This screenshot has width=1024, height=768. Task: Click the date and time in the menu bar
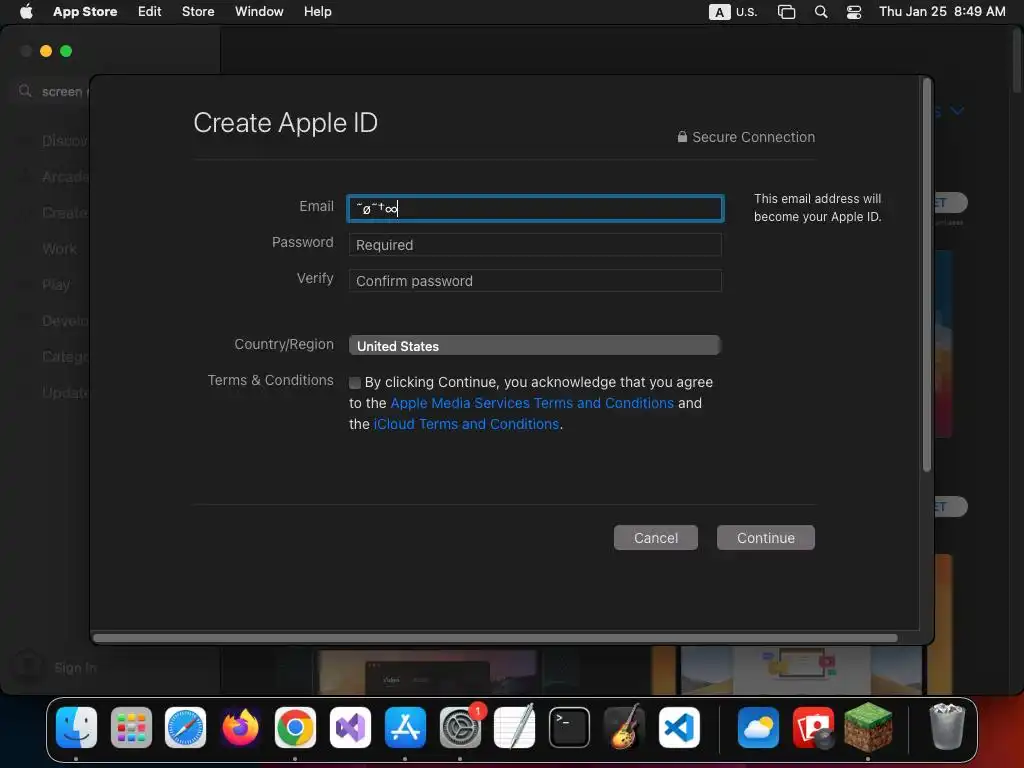942,12
